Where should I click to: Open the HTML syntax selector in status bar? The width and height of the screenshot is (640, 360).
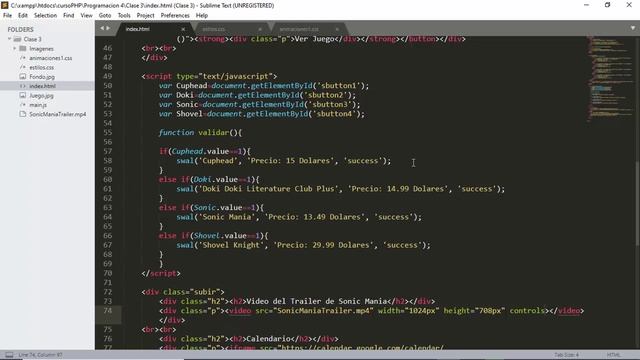pyautogui.click(x=613, y=355)
